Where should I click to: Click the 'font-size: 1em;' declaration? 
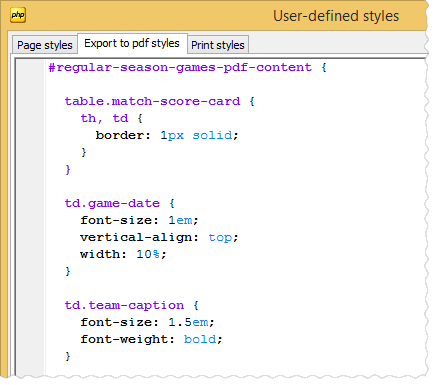139,220
